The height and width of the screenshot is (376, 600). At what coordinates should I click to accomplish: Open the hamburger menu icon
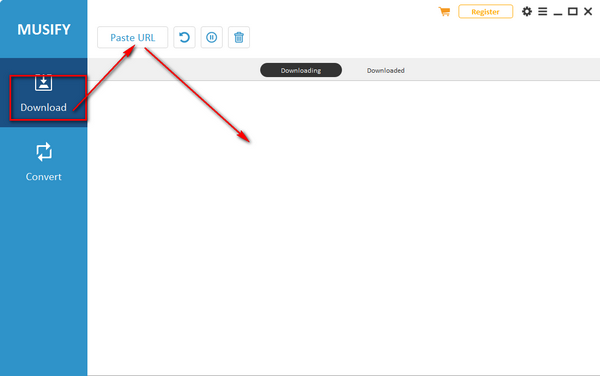click(x=543, y=11)
